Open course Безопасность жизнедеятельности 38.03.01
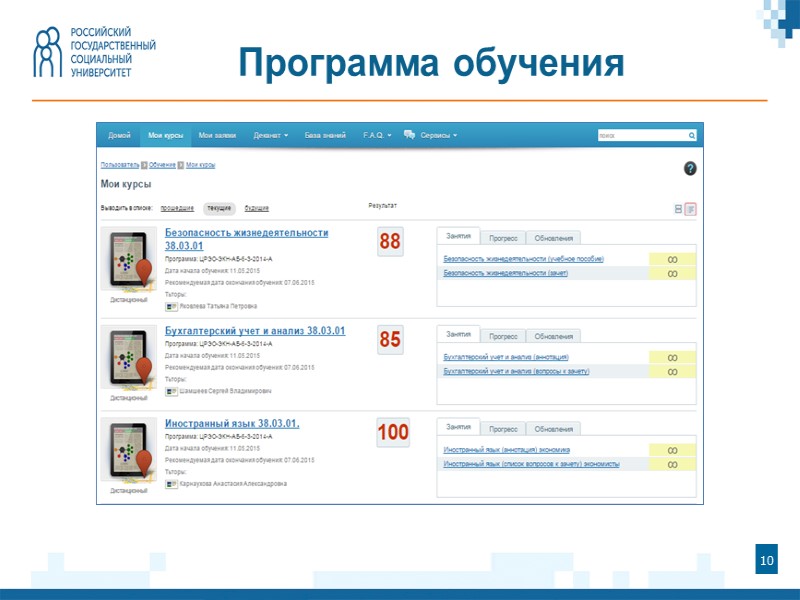This screenshot has height=600, width=800. 246,239
